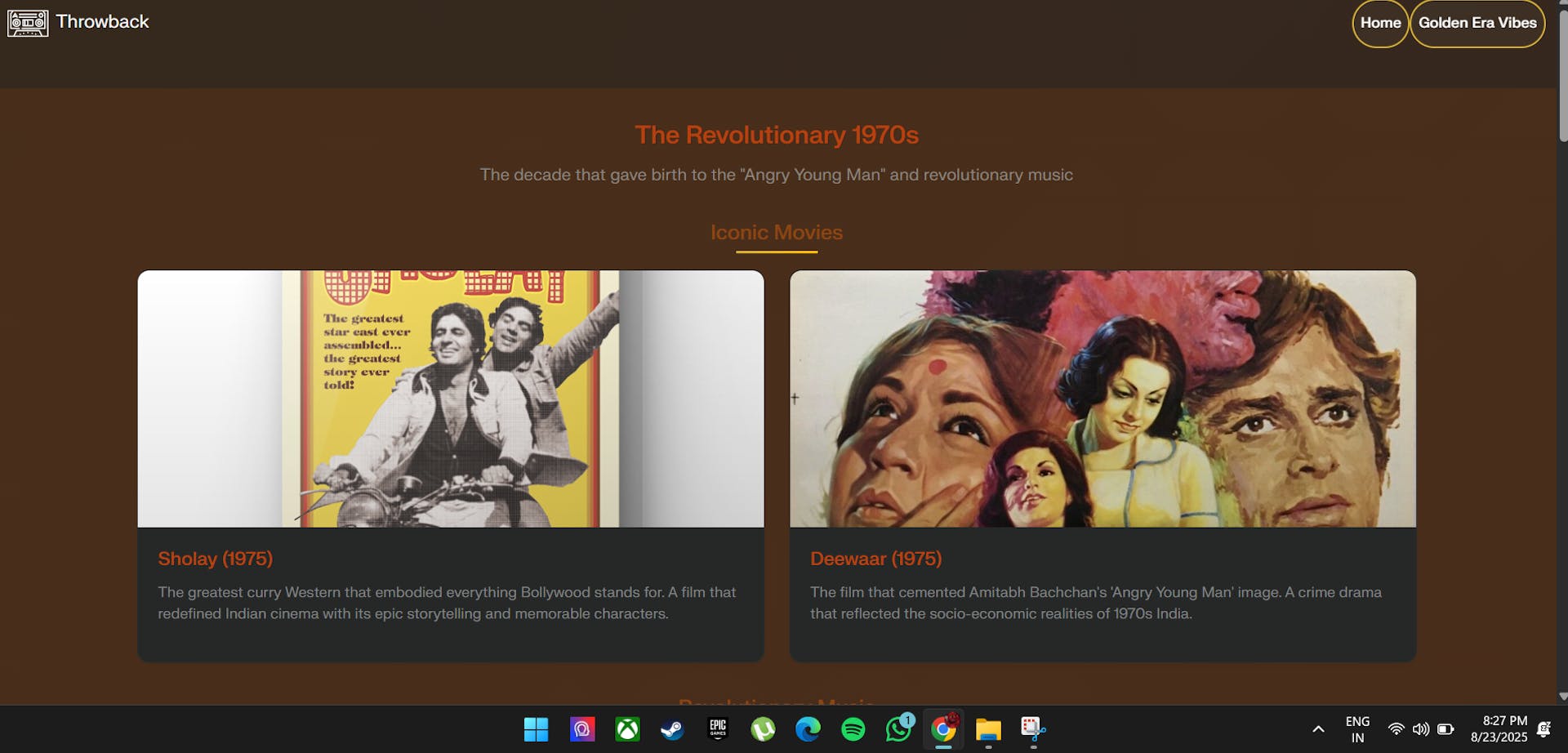Open Microsoft Edge from the taskbar
Viewport: 1568px width, 753px height.
coord(808,729)
